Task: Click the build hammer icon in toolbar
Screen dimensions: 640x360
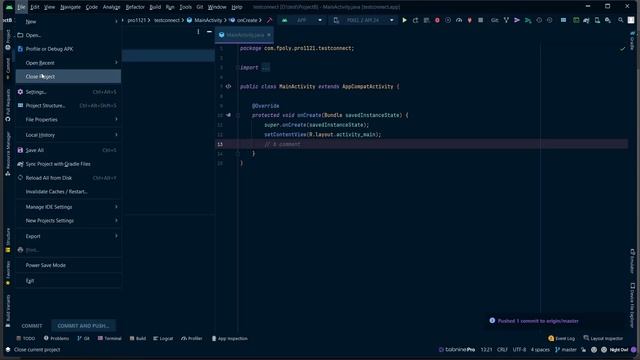Action: 269,20
